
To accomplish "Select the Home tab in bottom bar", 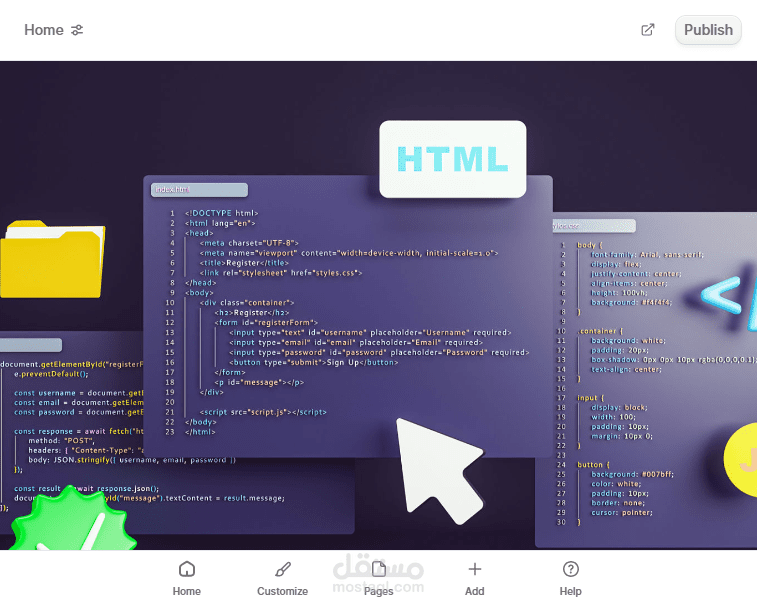I will coord(187,579).
